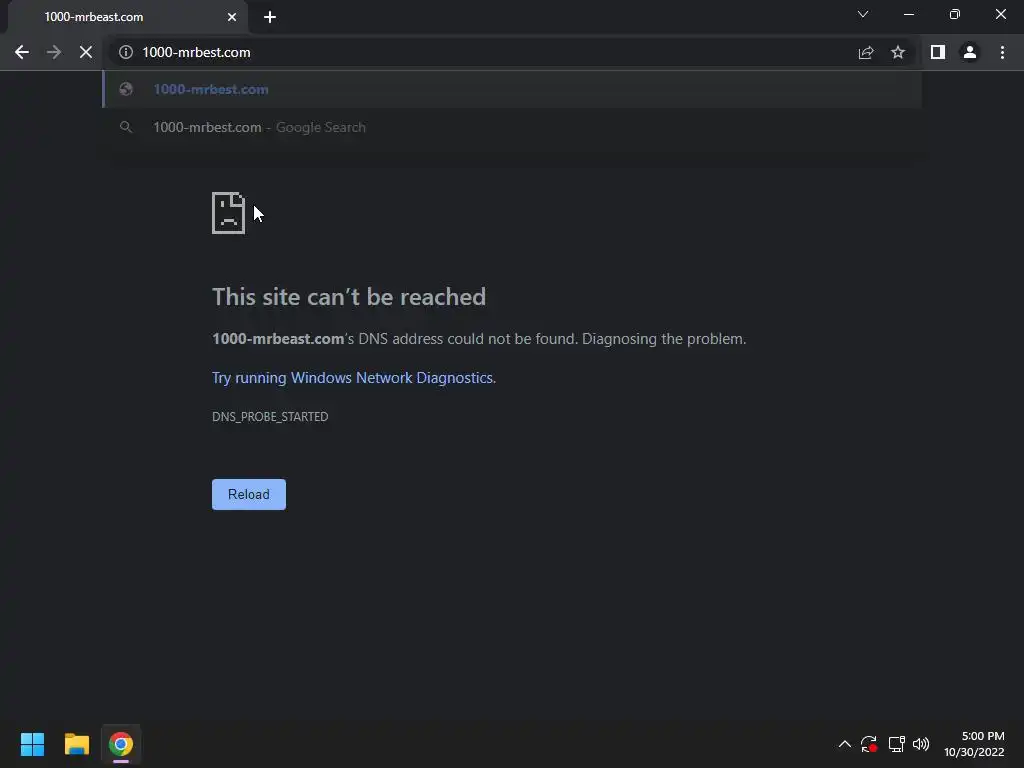Restore down the Chrome window
This screenshot has width=1024, height=768.
(955, 14)
